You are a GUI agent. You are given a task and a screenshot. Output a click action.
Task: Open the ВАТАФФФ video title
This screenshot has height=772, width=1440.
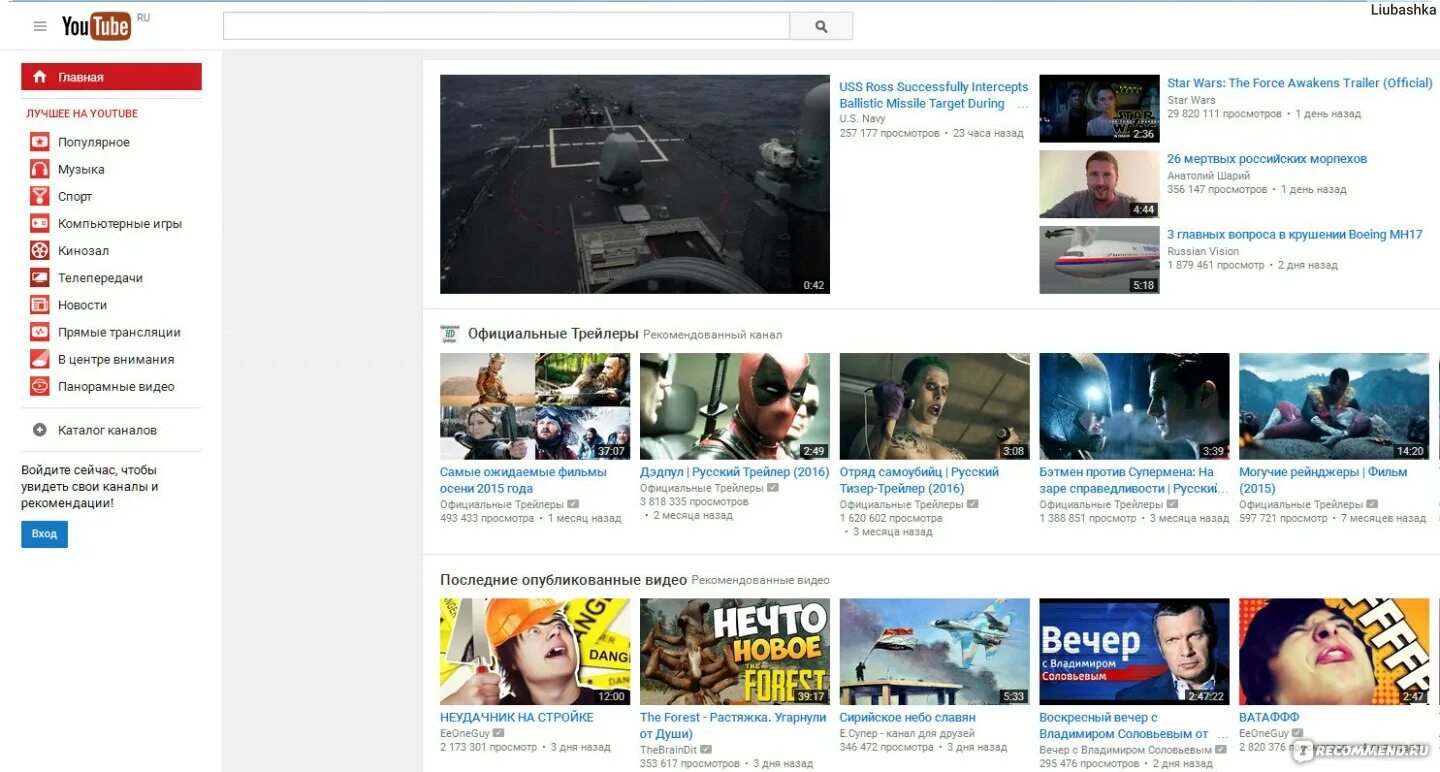click(x=1269, y=718)
